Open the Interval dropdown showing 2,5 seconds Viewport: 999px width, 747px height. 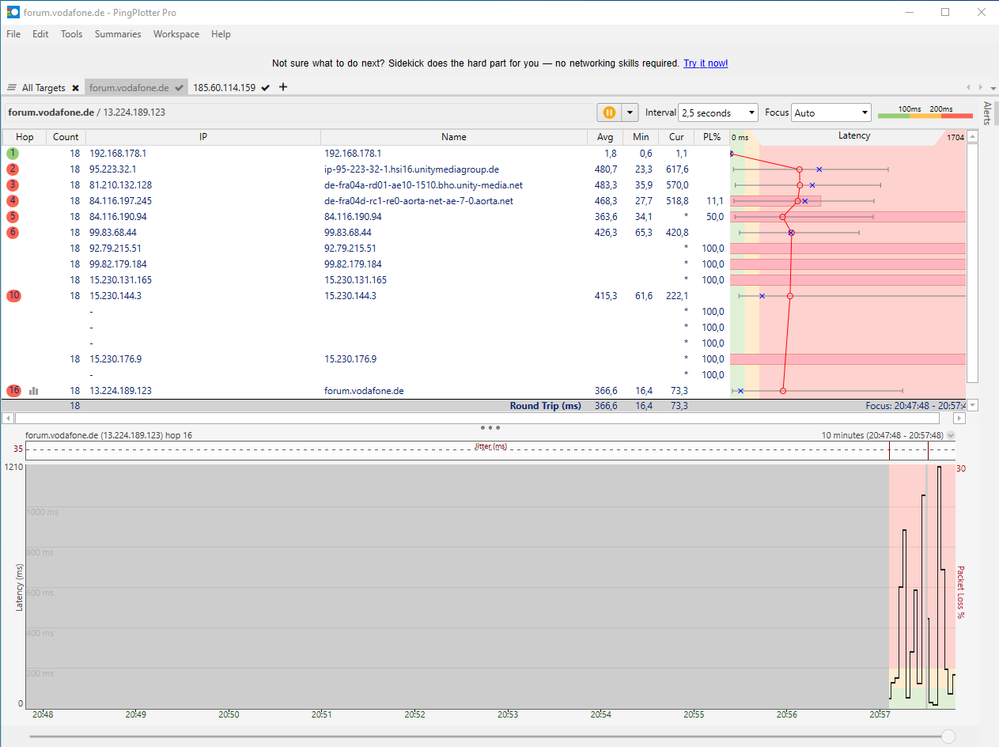coord(717,112)
